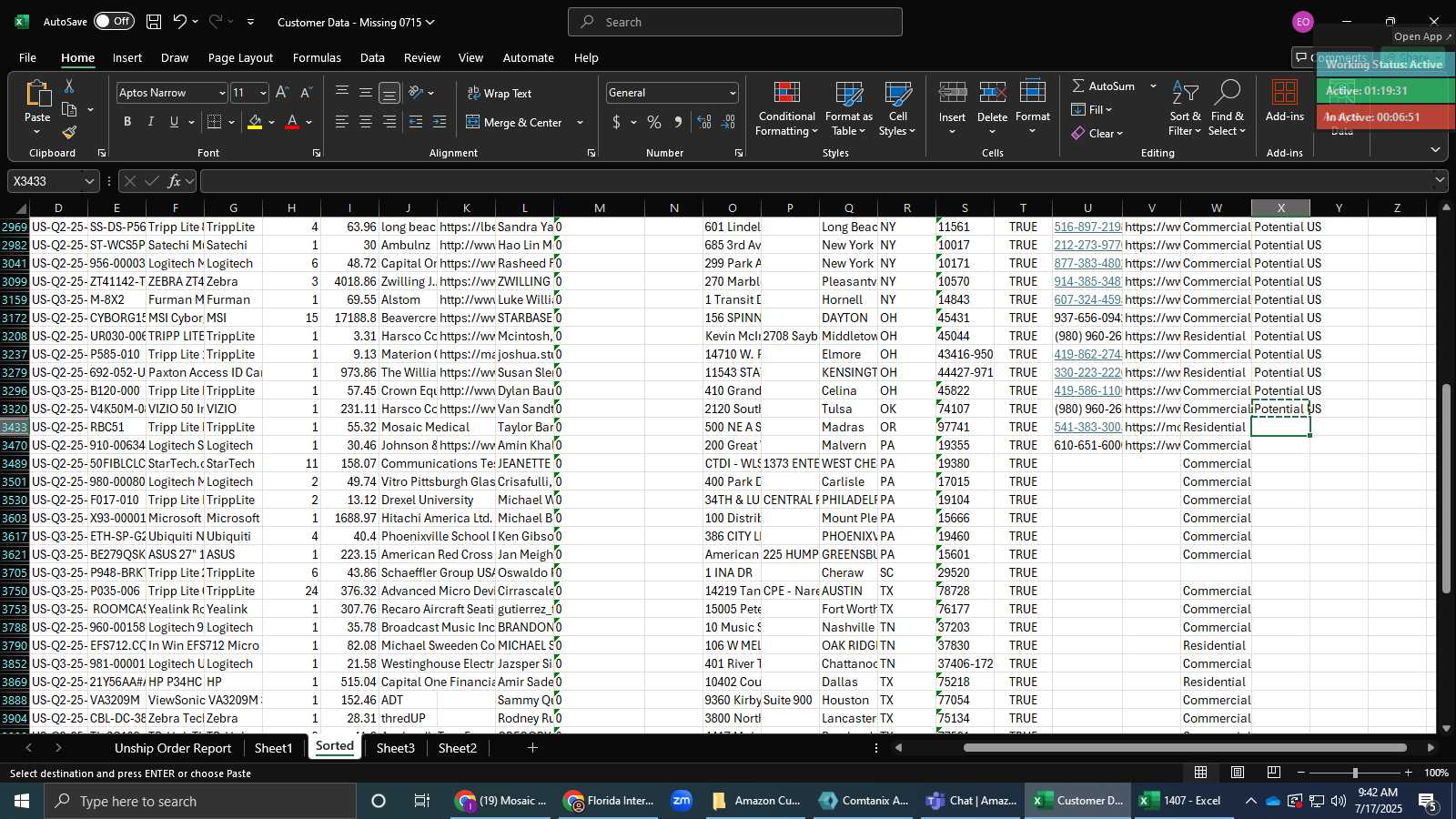Open phone link 516-897-219

(1087, 227)
